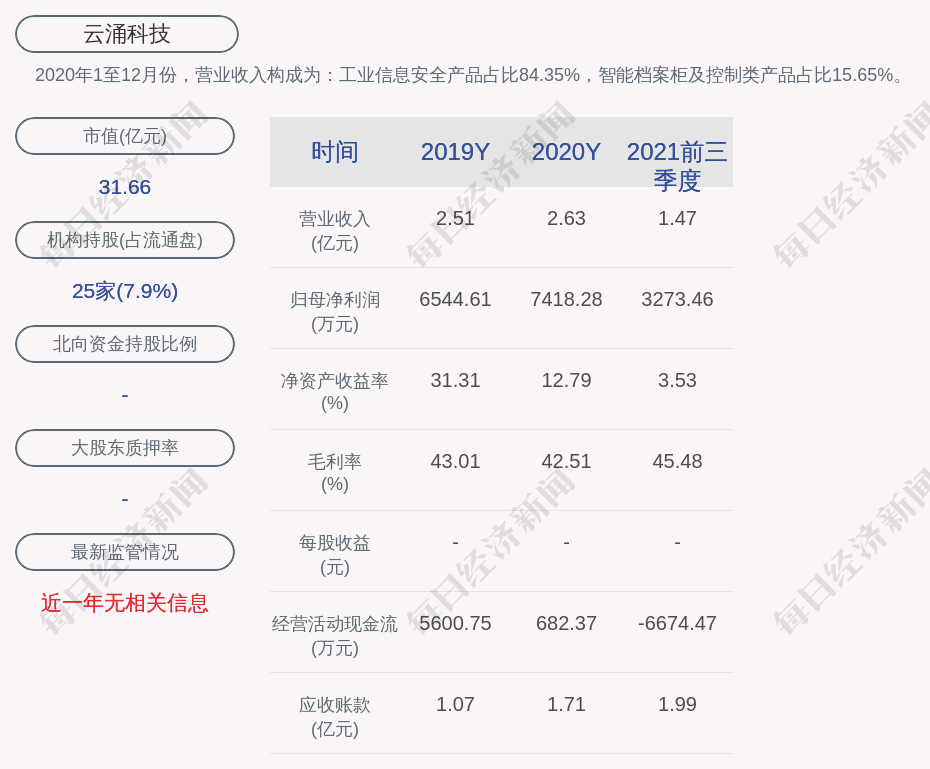Viewport: 930px width, 769px height.
Task: Click the gross margin value 42.51
Action: pyautogui.click(x=566, y=461)
